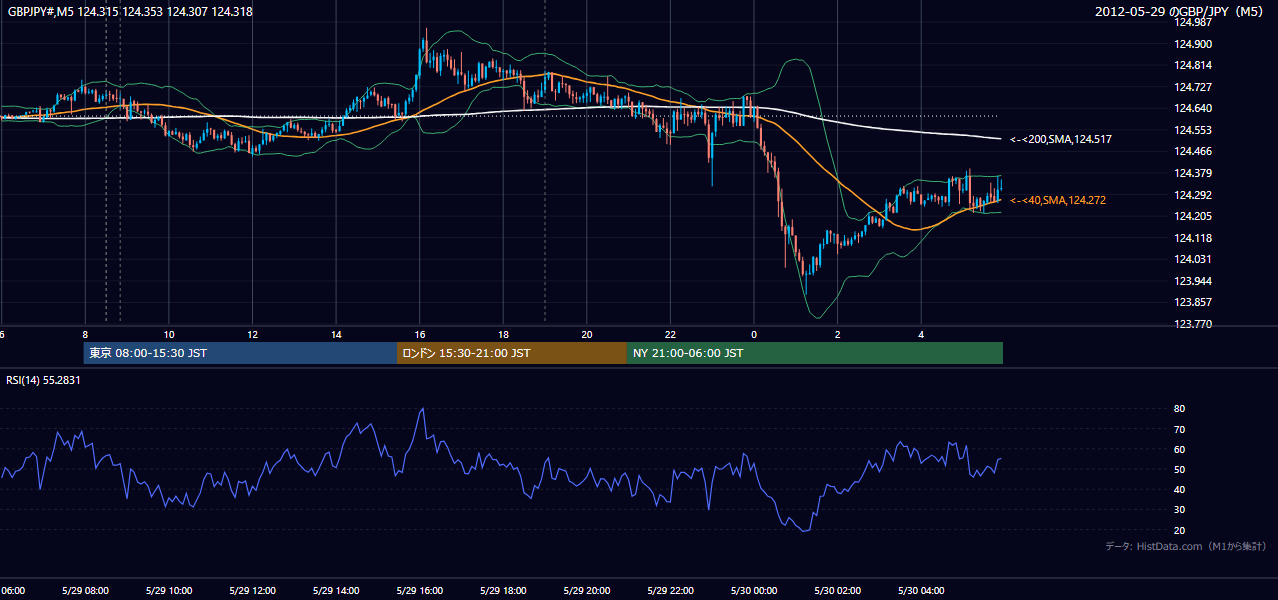Viewport: 1278px width, 600px height.
Task: Click the 5/30 02:00 bottom time label
Action: tap(838, 591)
